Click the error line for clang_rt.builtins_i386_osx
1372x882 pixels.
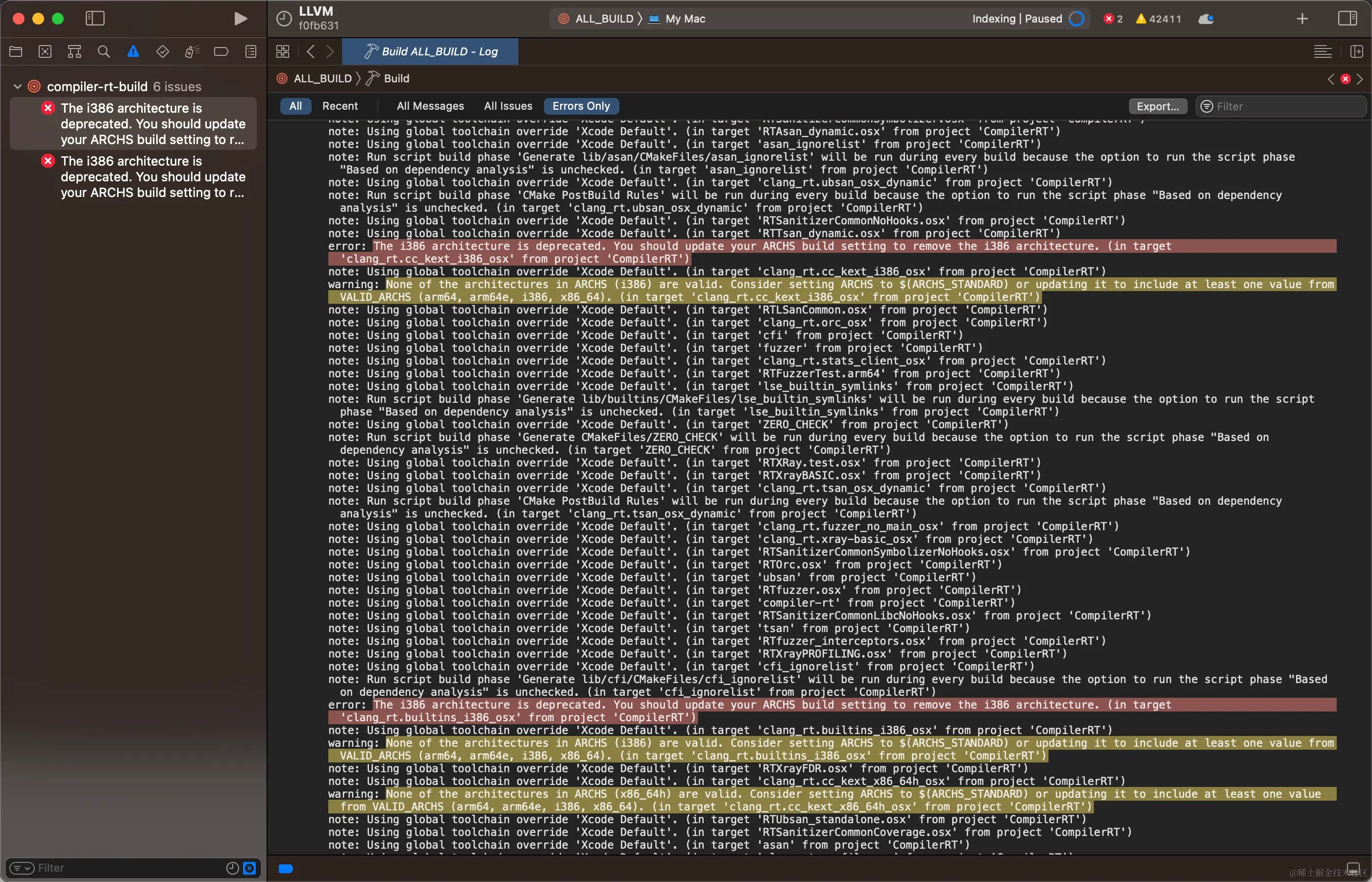click(x=832, y=711)
